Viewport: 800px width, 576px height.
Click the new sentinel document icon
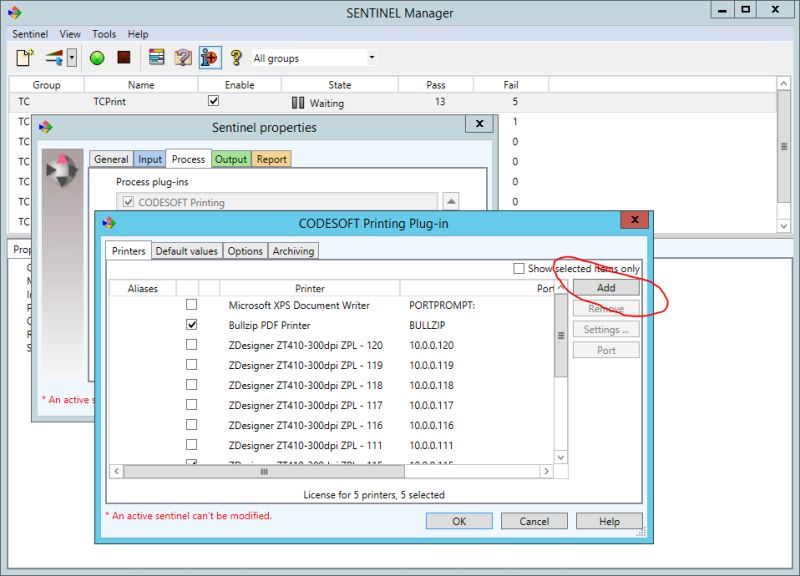click(x=24, y=57)
